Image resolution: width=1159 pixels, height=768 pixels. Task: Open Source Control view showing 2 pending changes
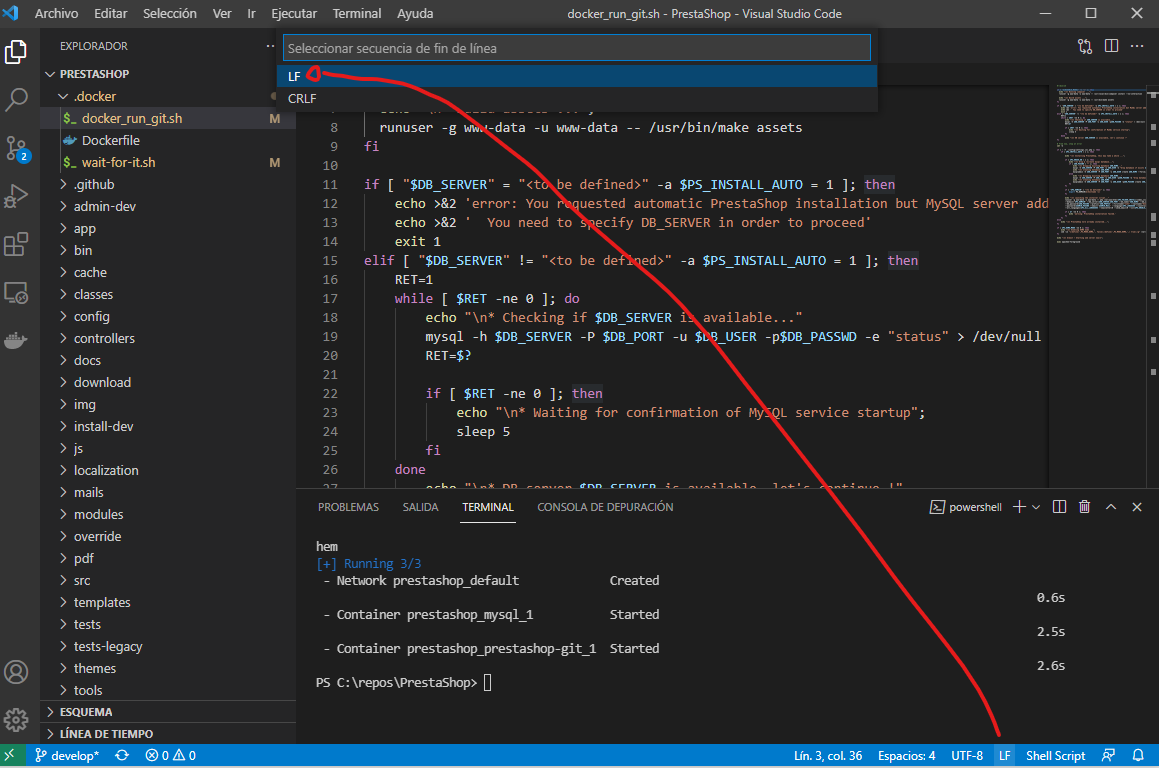[x=16, y=148]
